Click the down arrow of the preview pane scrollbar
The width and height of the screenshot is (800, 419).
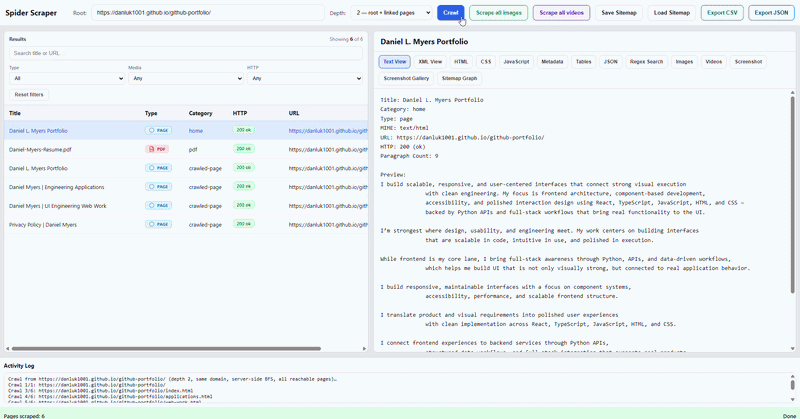(792, 349)
